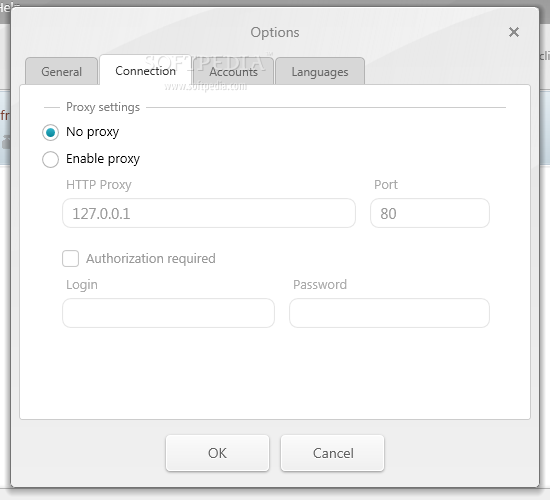
Task: Click the empty Password text box
Action: coord(389,313)
